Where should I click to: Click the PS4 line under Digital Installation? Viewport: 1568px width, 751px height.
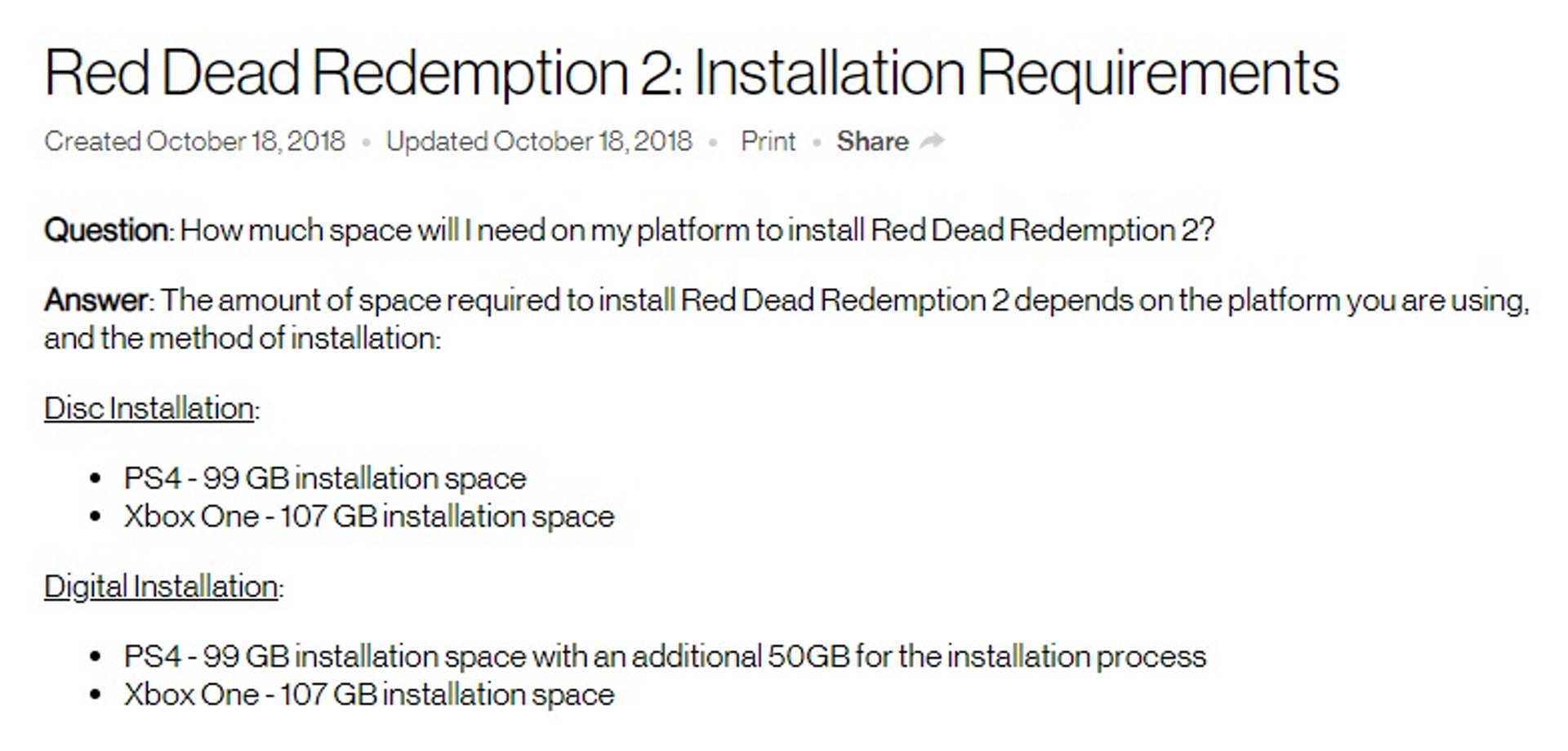tap(665, 656)
